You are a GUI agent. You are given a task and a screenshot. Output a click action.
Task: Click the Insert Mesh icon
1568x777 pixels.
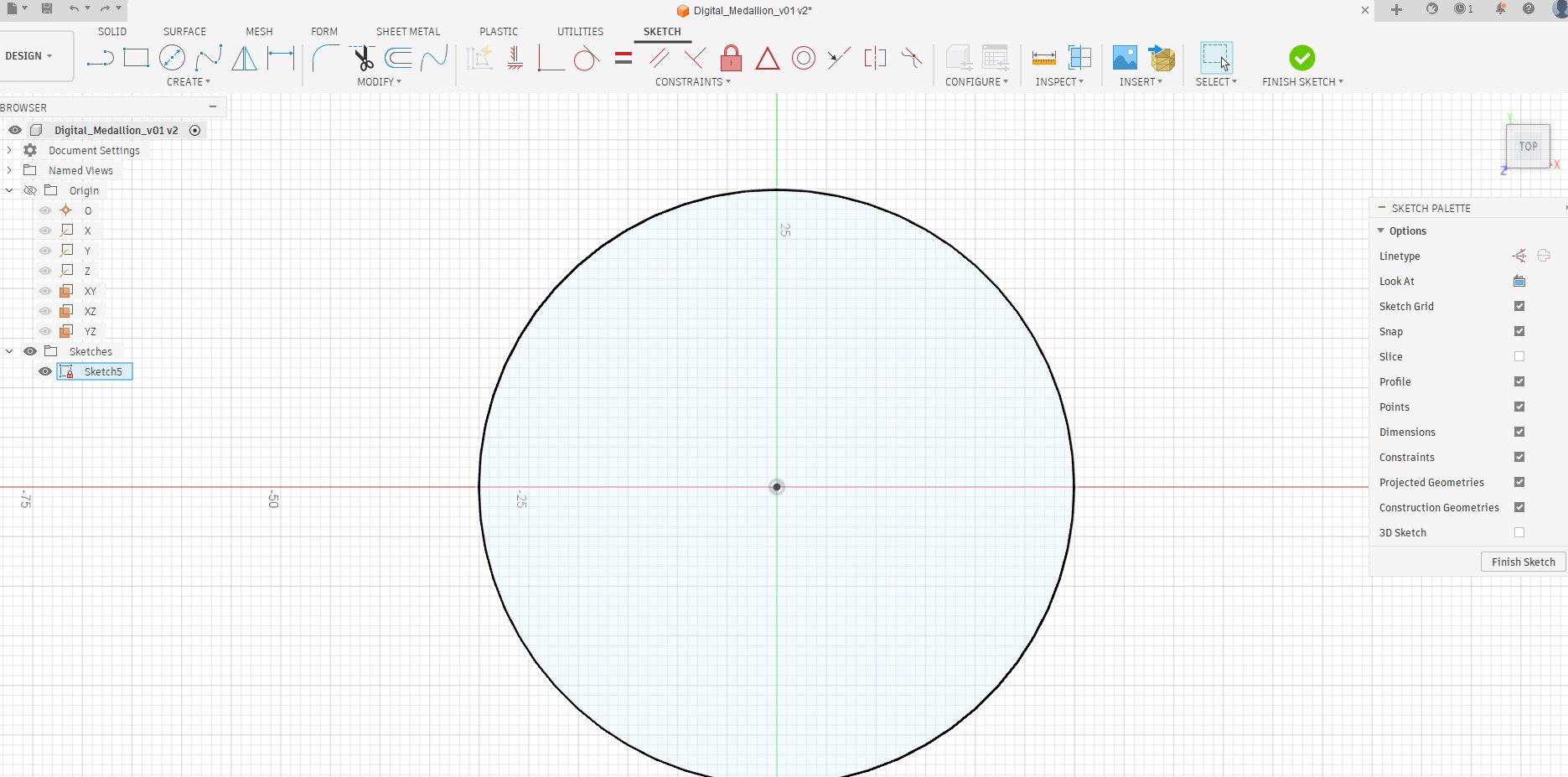pyautogui.click(x=1162, y=58)
